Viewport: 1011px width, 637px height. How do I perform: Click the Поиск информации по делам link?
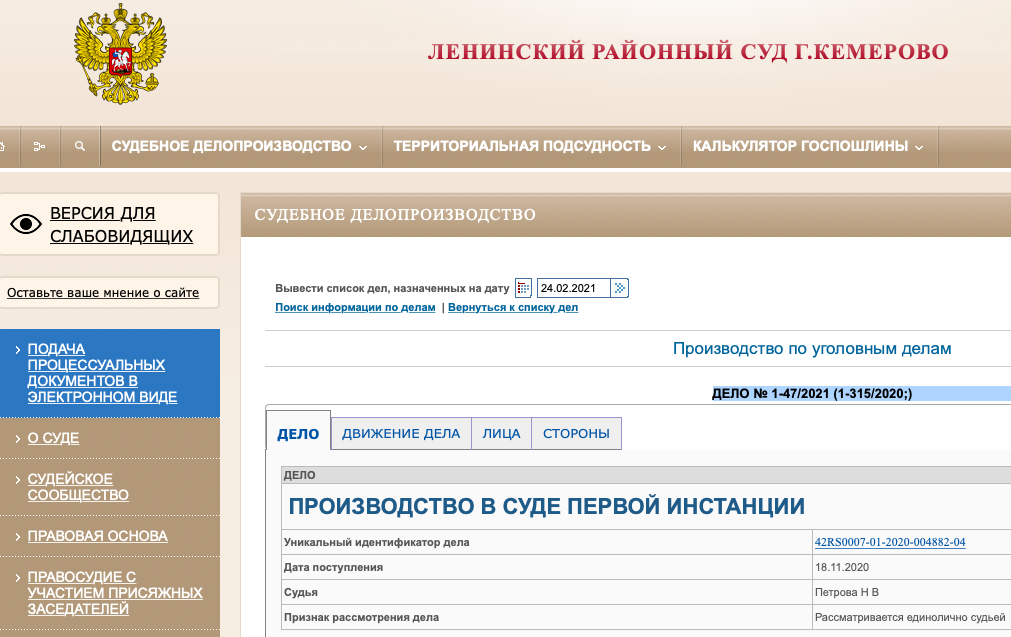pos(355,308)
